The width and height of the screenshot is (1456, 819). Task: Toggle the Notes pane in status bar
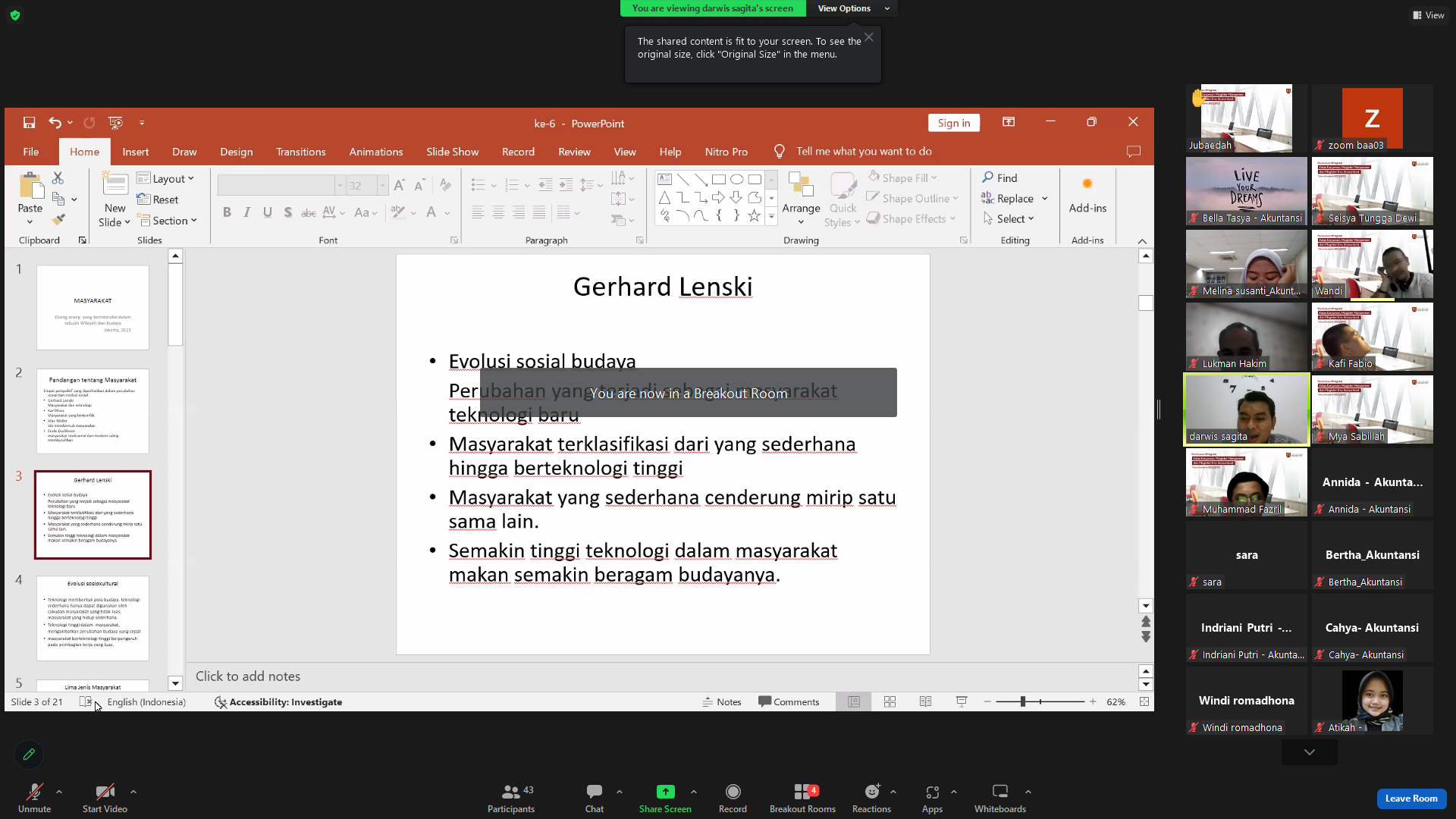click(722, 702)
